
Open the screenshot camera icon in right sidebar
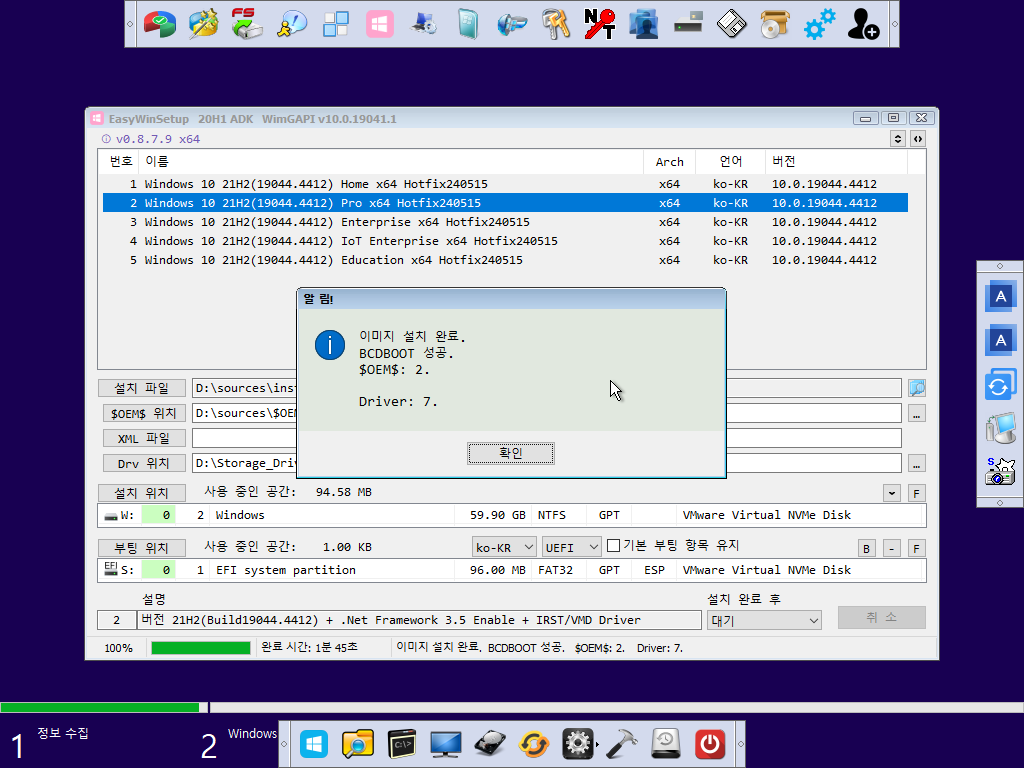tap(1000, 472)
